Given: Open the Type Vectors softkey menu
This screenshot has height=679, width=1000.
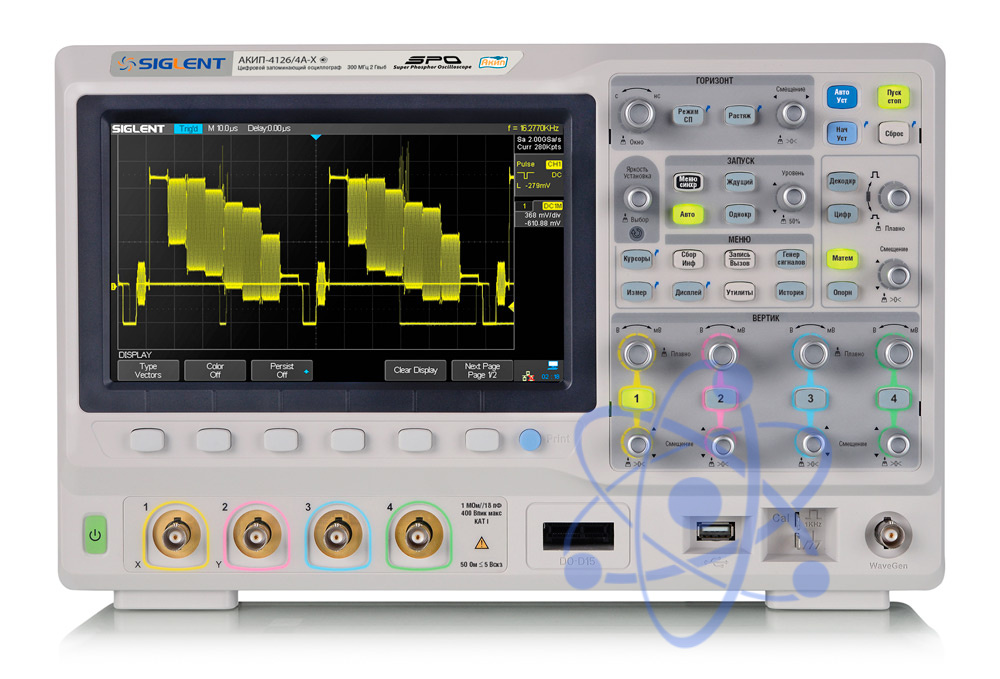Looking at the screenshot, I should (x=148, y=370).
